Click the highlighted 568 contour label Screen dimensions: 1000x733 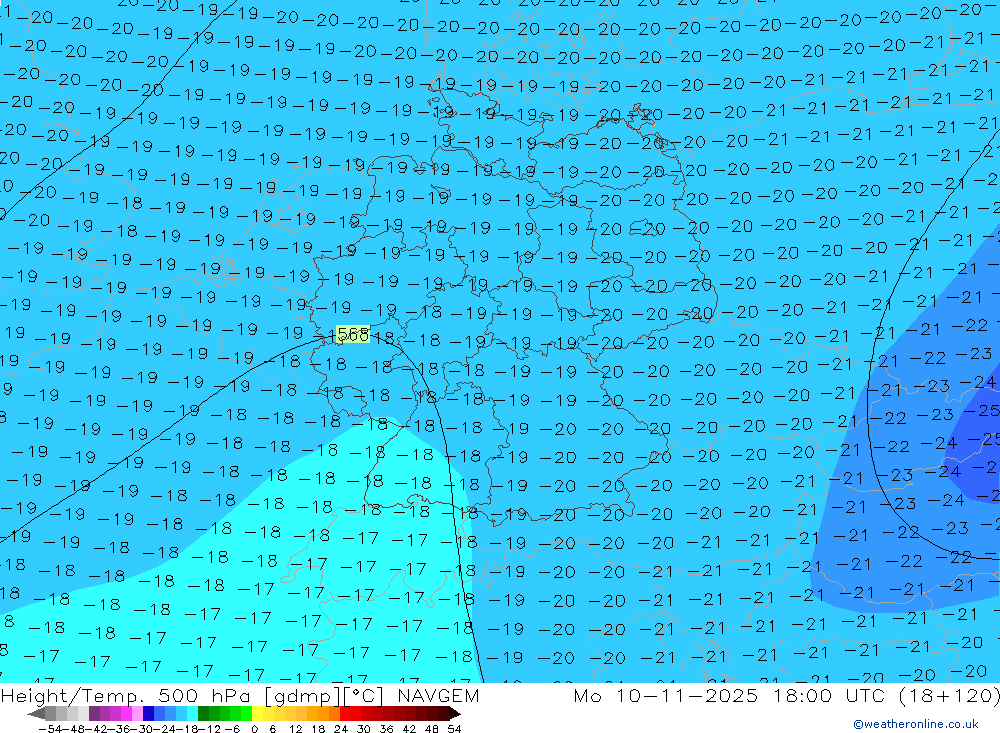(353, 334)
